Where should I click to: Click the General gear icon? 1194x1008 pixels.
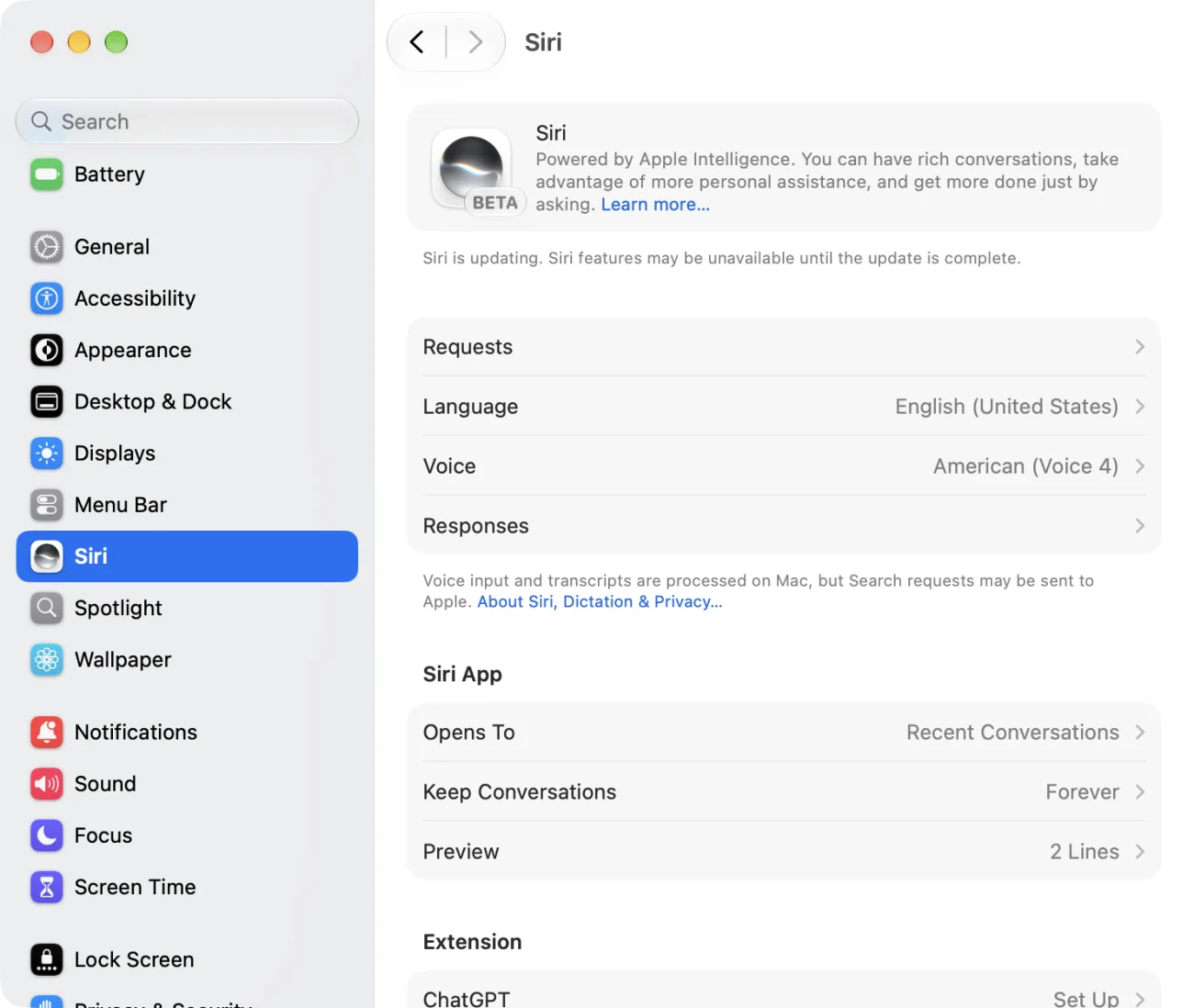47,247
